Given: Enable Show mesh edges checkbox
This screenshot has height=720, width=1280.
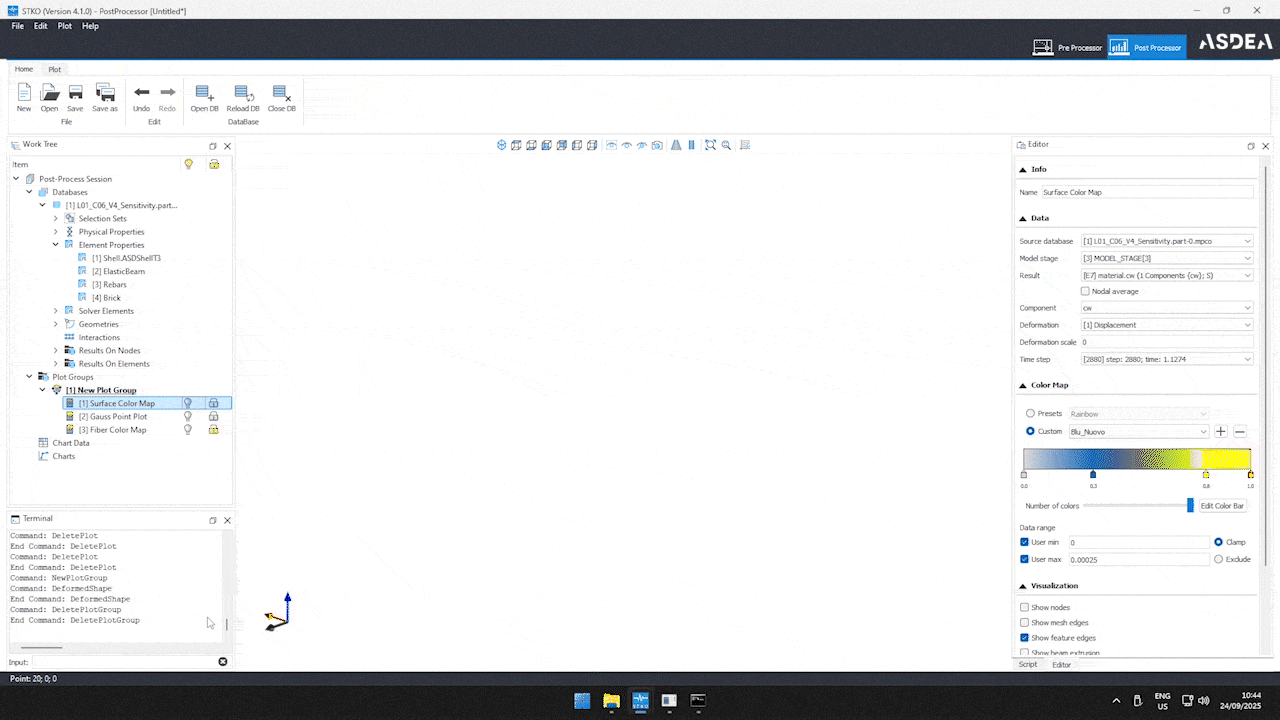Looking at the screenshot, I should coord(1024,622).
